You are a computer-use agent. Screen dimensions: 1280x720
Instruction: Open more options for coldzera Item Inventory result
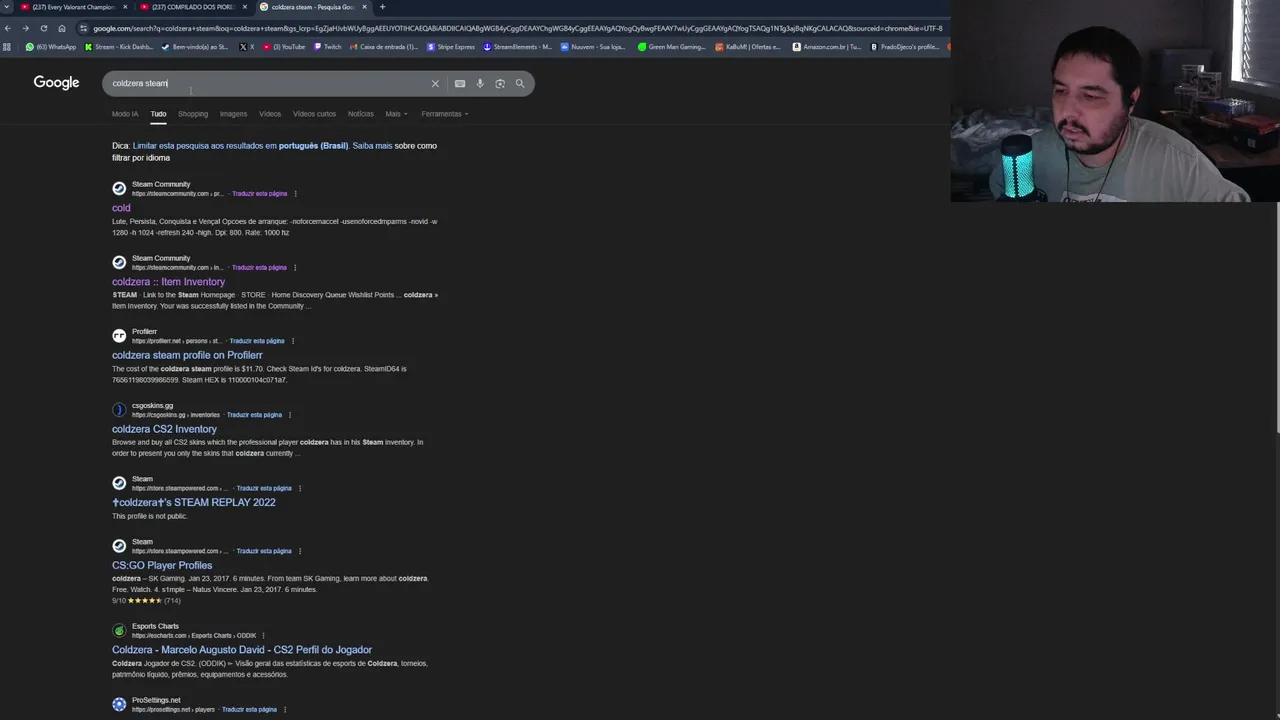(x=295, y=268)
